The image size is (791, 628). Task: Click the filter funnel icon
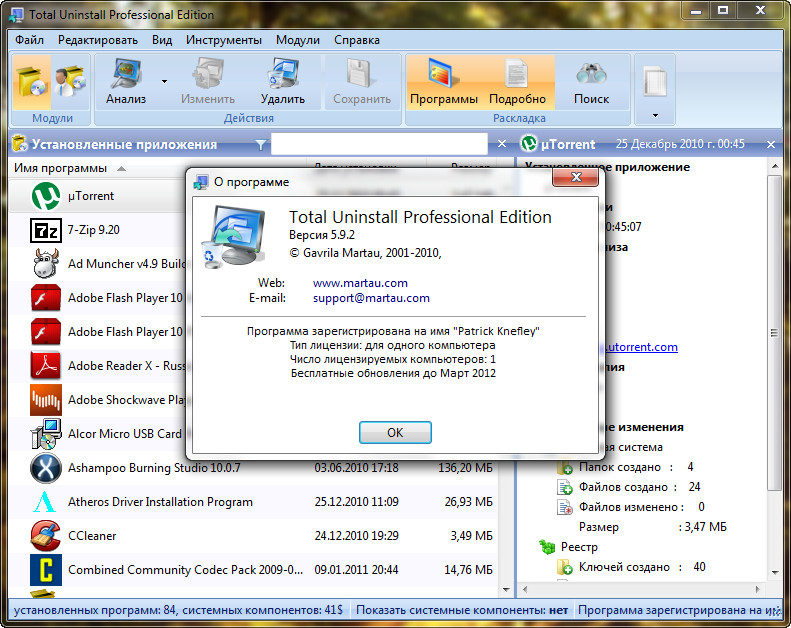(260, 145)
